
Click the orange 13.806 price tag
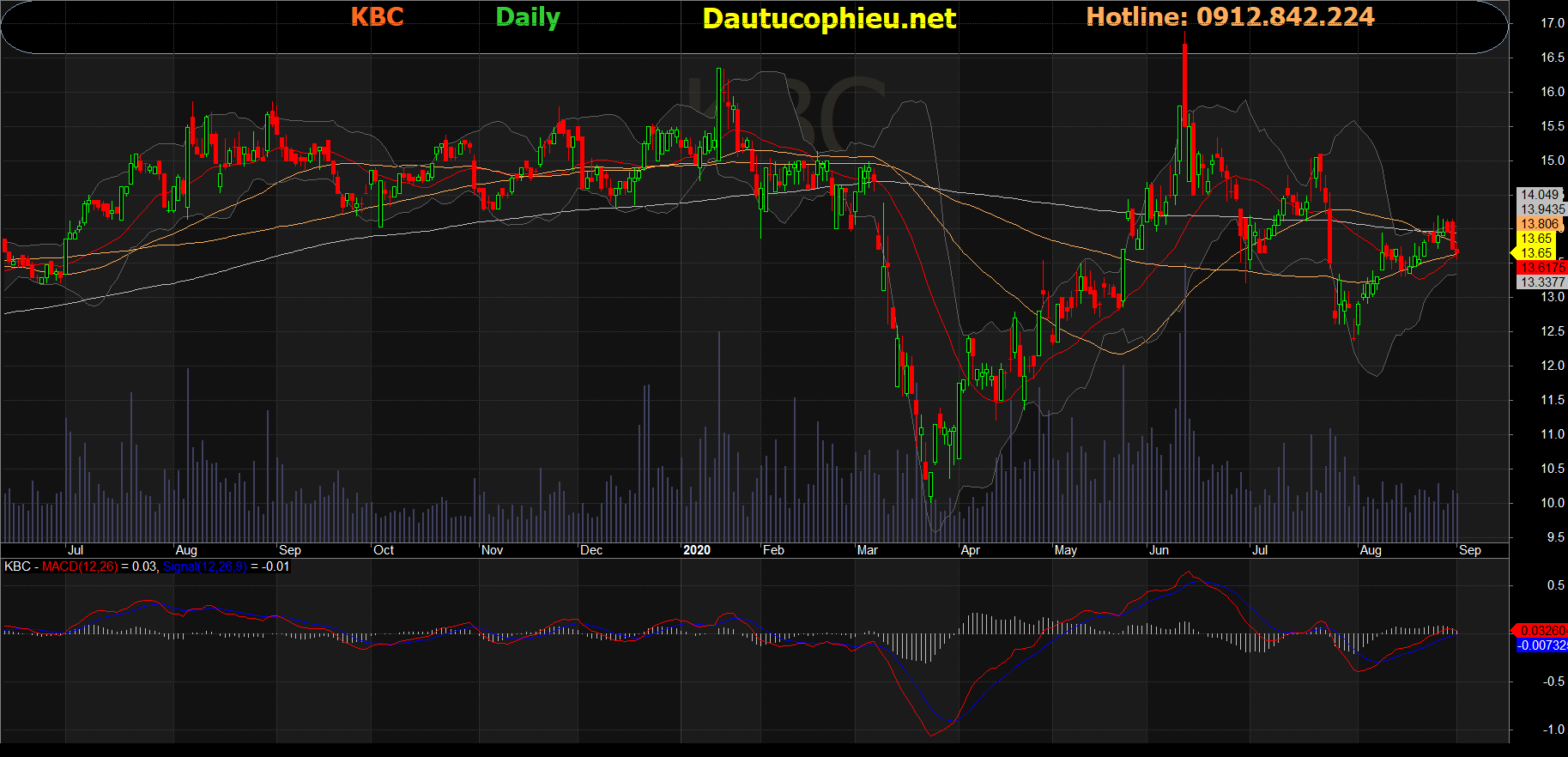[1540, 224]
